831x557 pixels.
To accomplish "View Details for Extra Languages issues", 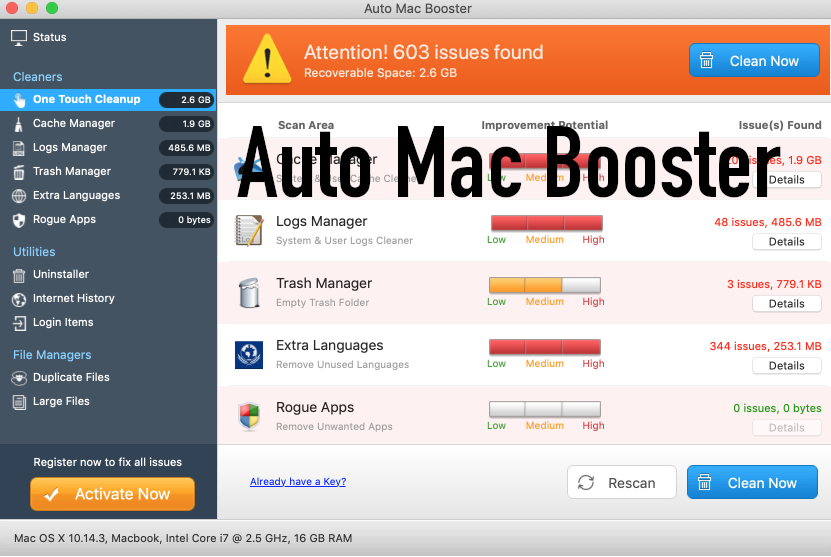I will pyautogui.click(x=786, y=366).
